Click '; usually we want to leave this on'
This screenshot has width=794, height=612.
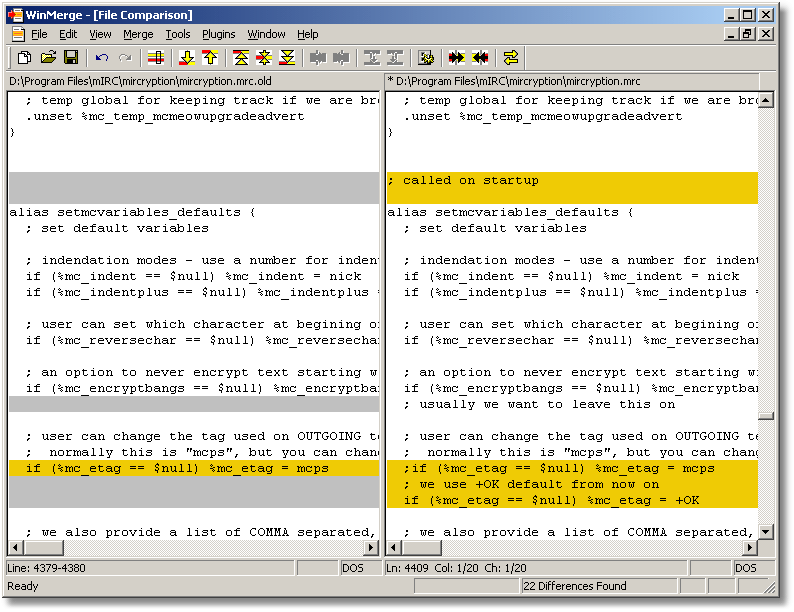[x=539, y=404]
